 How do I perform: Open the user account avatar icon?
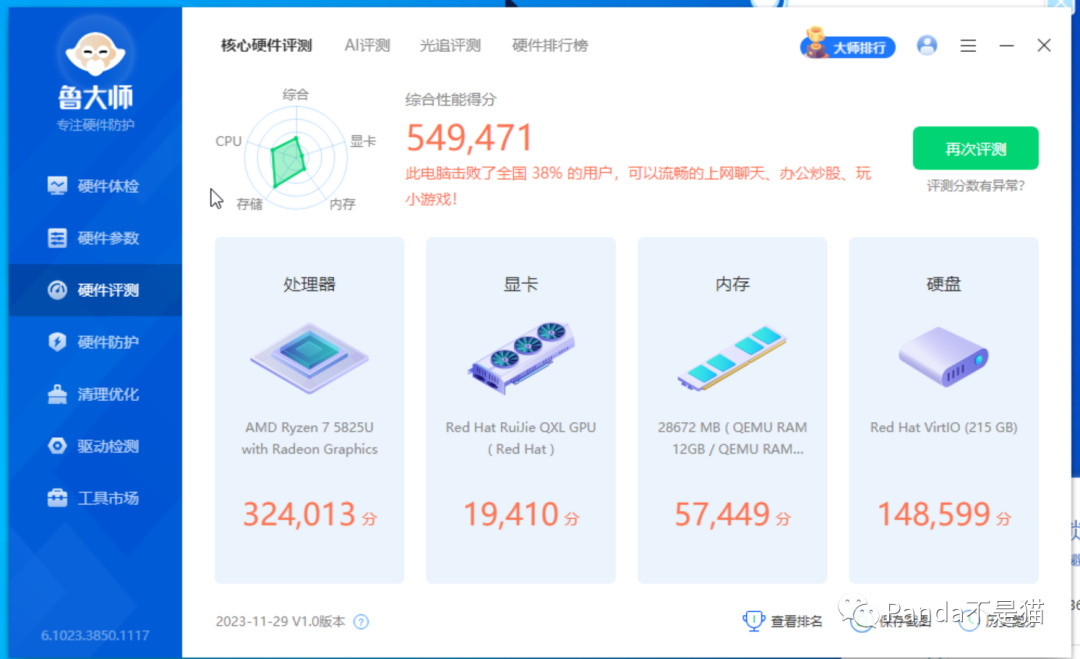tap(927, 45)
